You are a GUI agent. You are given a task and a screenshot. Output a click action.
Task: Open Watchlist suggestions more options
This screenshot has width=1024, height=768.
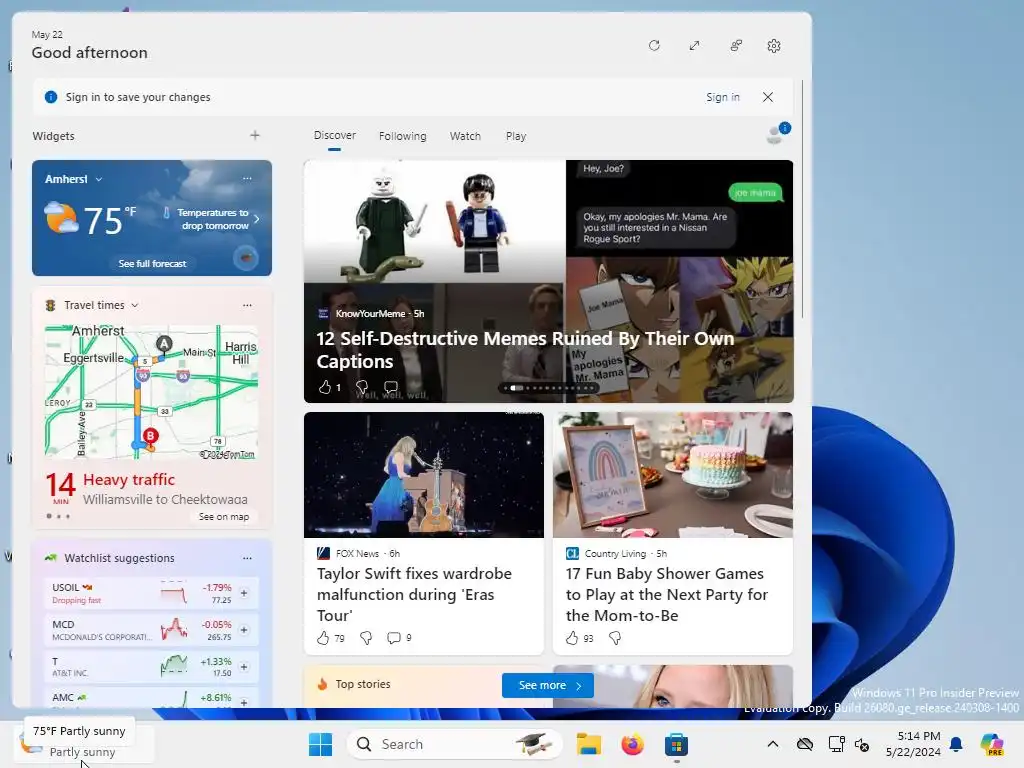247,558
